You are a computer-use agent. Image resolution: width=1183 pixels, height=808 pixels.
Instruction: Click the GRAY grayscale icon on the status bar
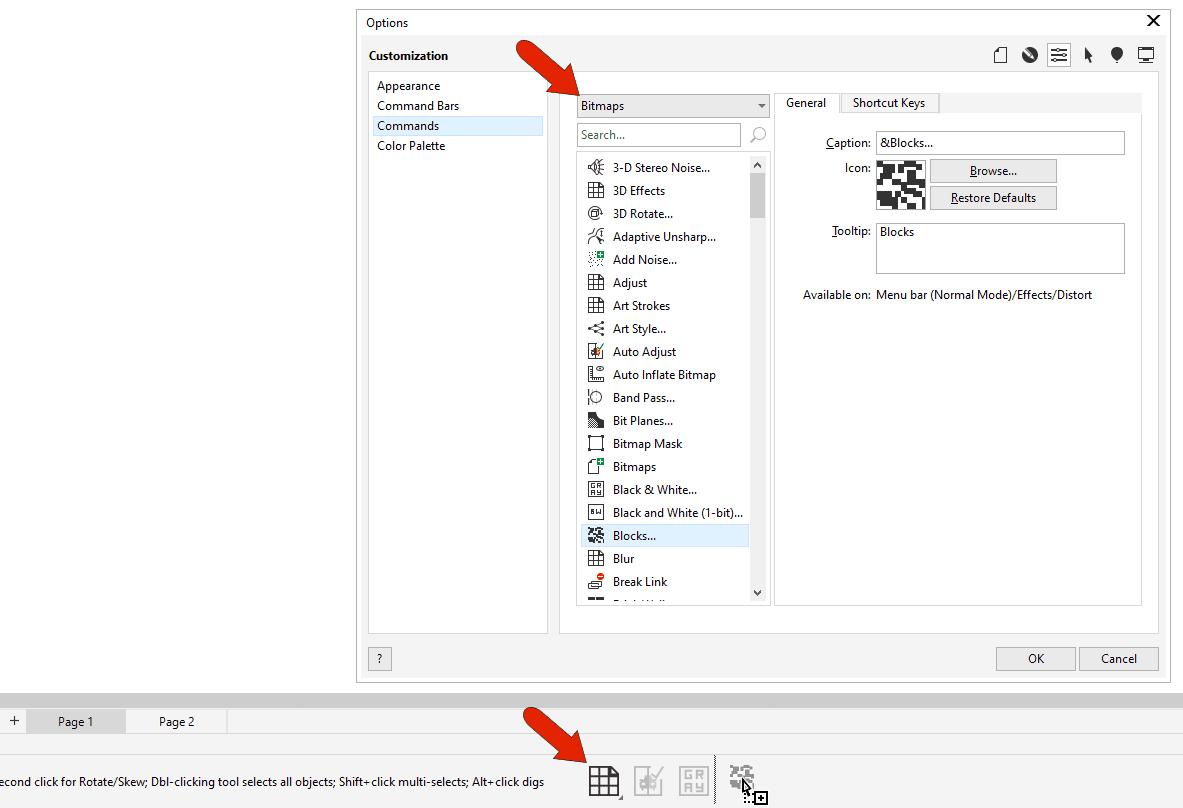693,780
